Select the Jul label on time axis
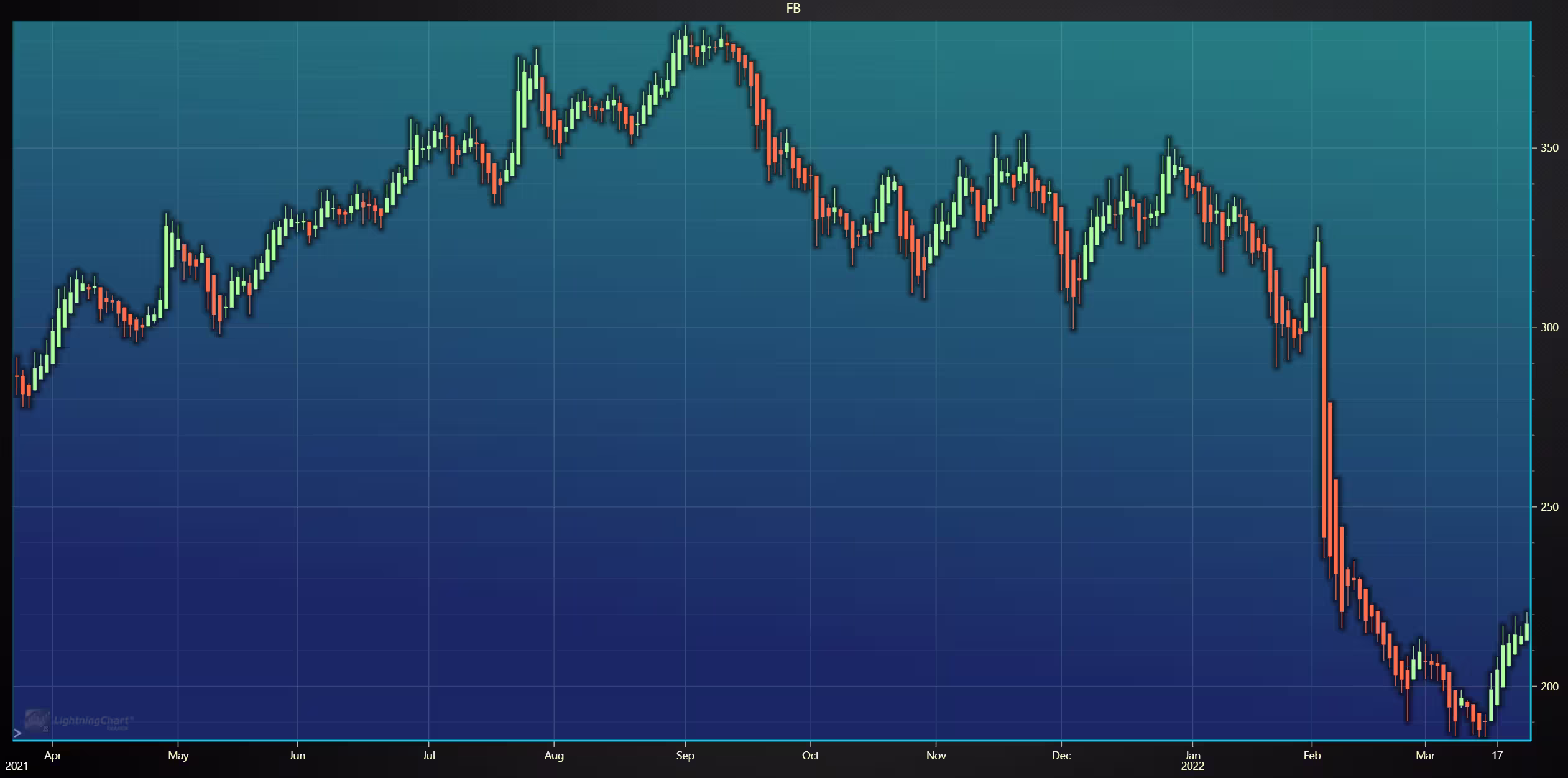The height and width of the screenshot is (778, 1568). (429, 756)
